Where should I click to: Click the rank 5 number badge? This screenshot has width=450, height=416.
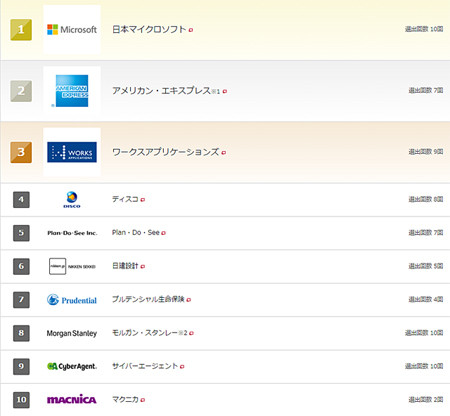[21, 233]
